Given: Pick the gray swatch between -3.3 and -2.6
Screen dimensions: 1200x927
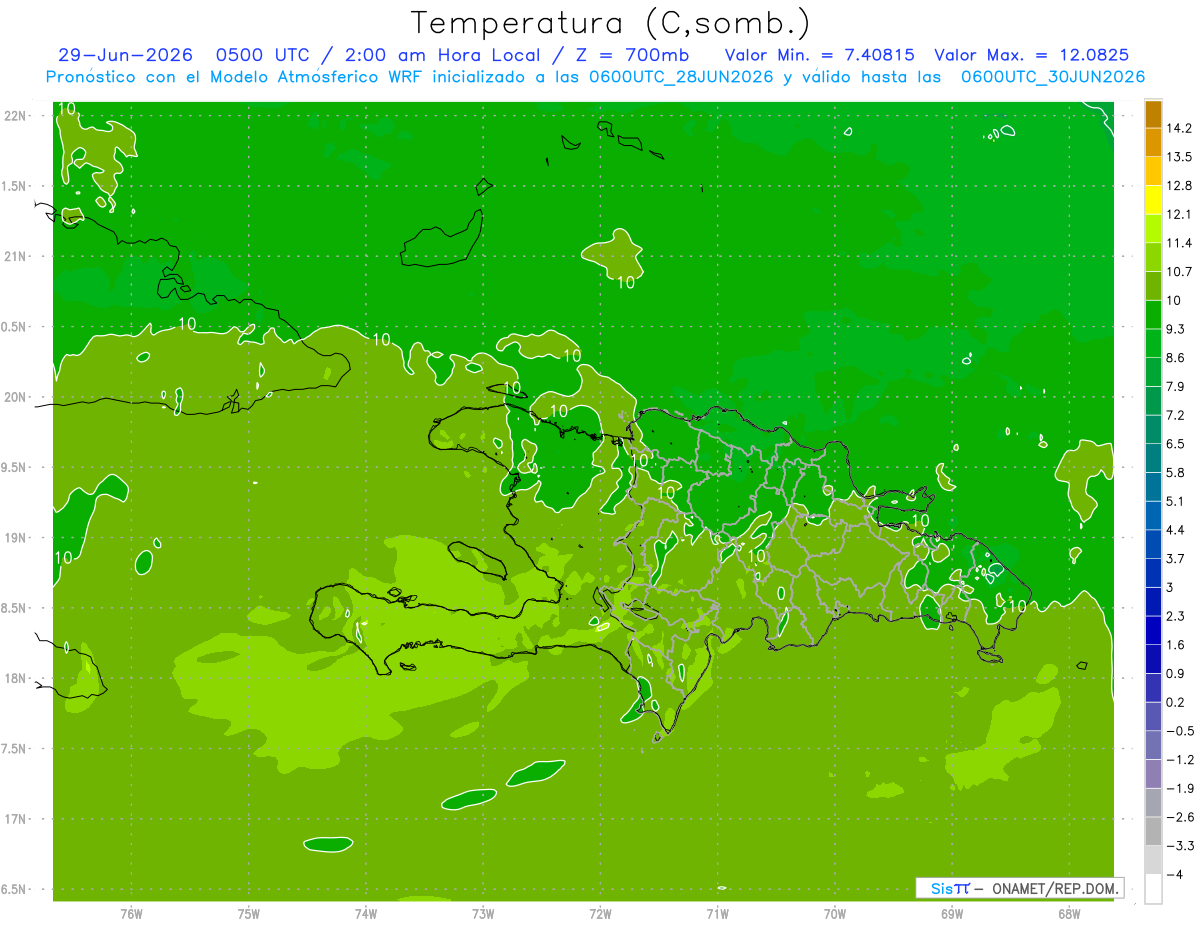Looking at the screenshot, I should (1153, 831).
